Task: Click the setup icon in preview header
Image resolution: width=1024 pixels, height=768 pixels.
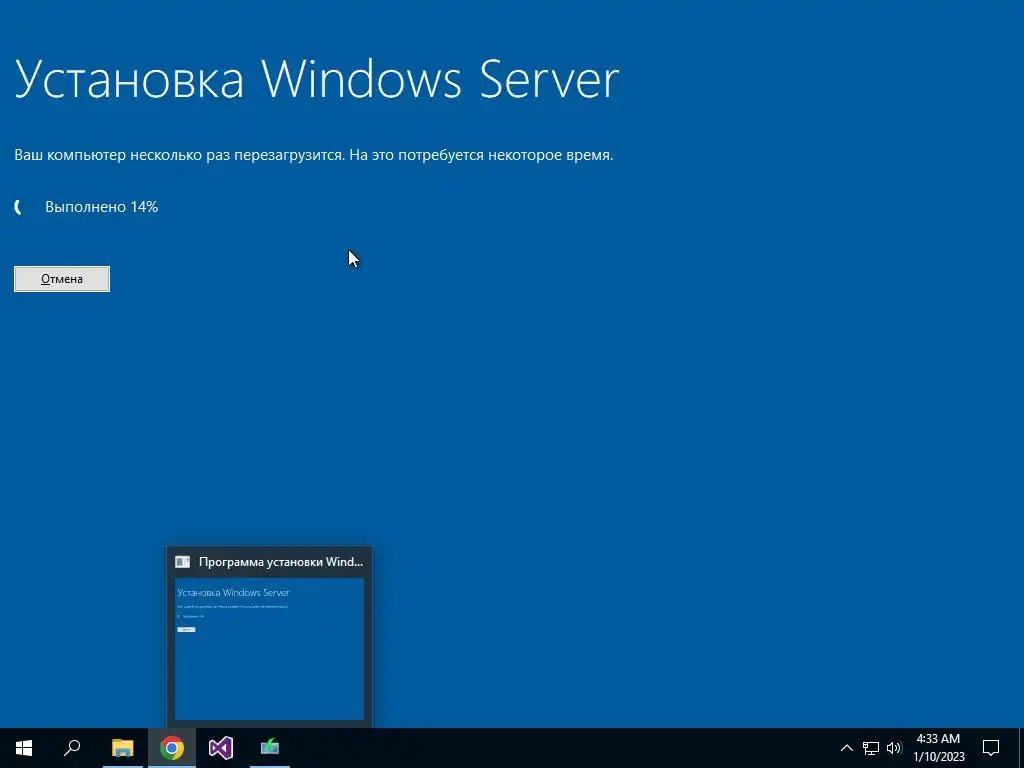Action: coord(183,562)
